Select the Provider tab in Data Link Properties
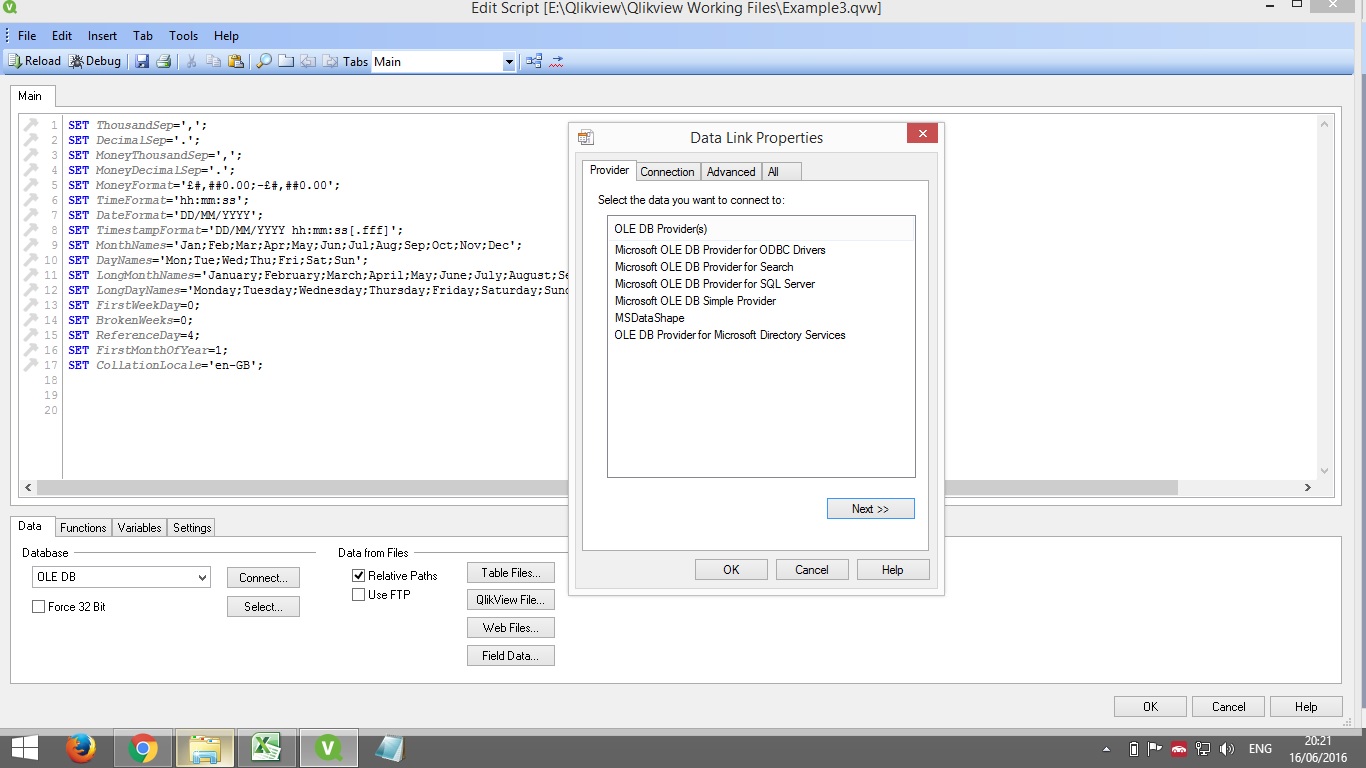This screenshot has height=768, width=1366. point(609,170)
